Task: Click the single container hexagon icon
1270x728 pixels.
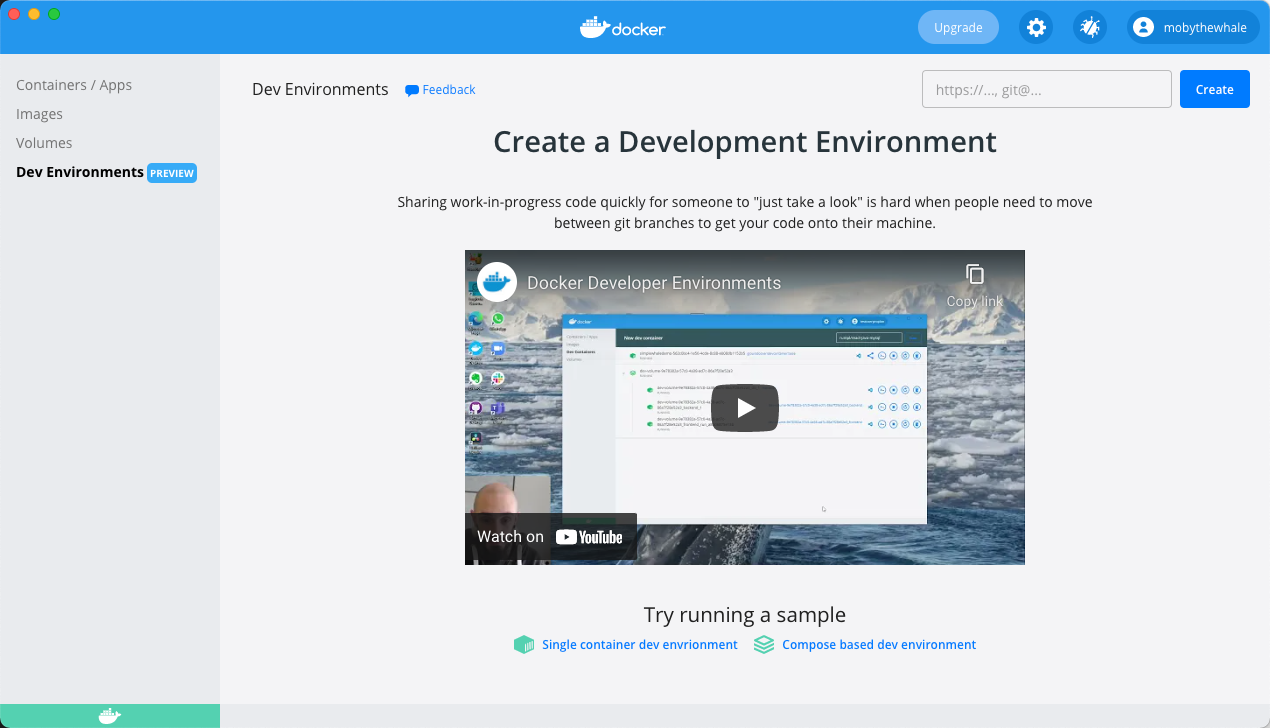Action: pos(524,644)
